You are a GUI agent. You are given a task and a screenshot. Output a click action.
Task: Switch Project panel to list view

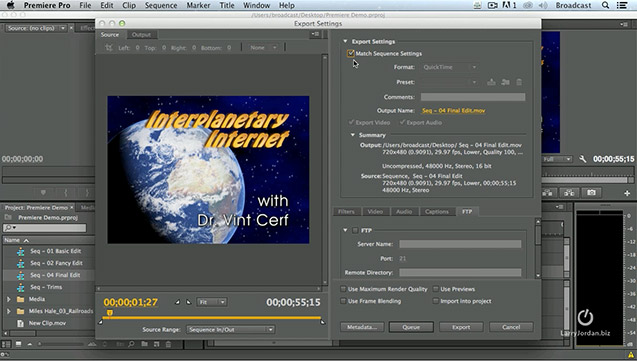[x=6, y=344]
